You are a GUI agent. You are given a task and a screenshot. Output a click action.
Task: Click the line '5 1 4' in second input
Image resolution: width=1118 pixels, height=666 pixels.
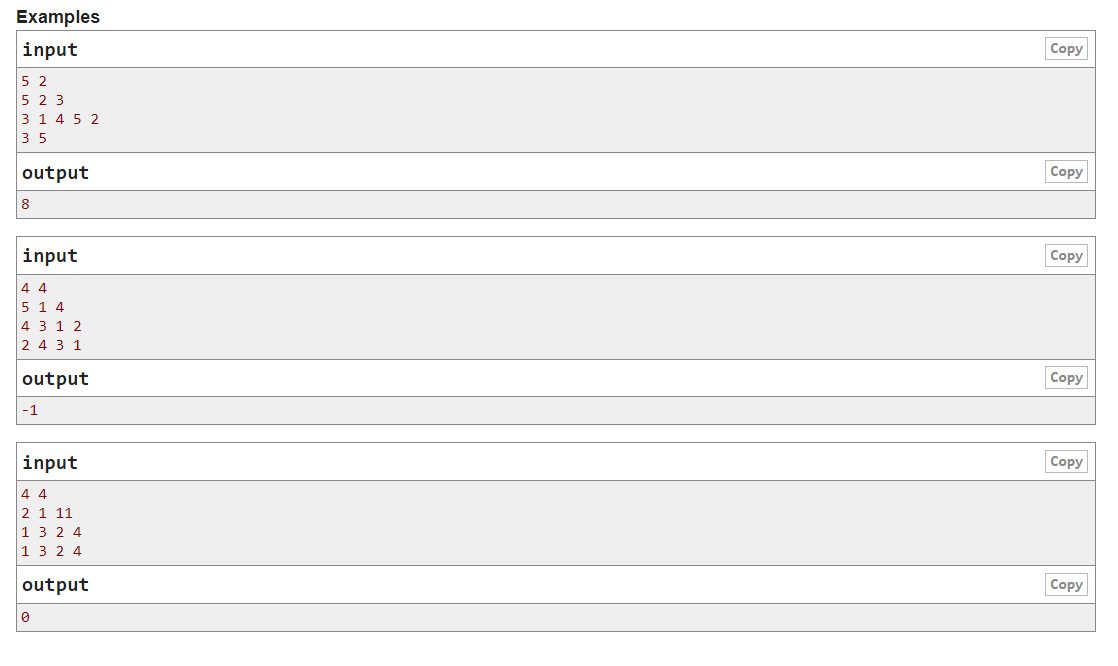click(x=42, y=307)
